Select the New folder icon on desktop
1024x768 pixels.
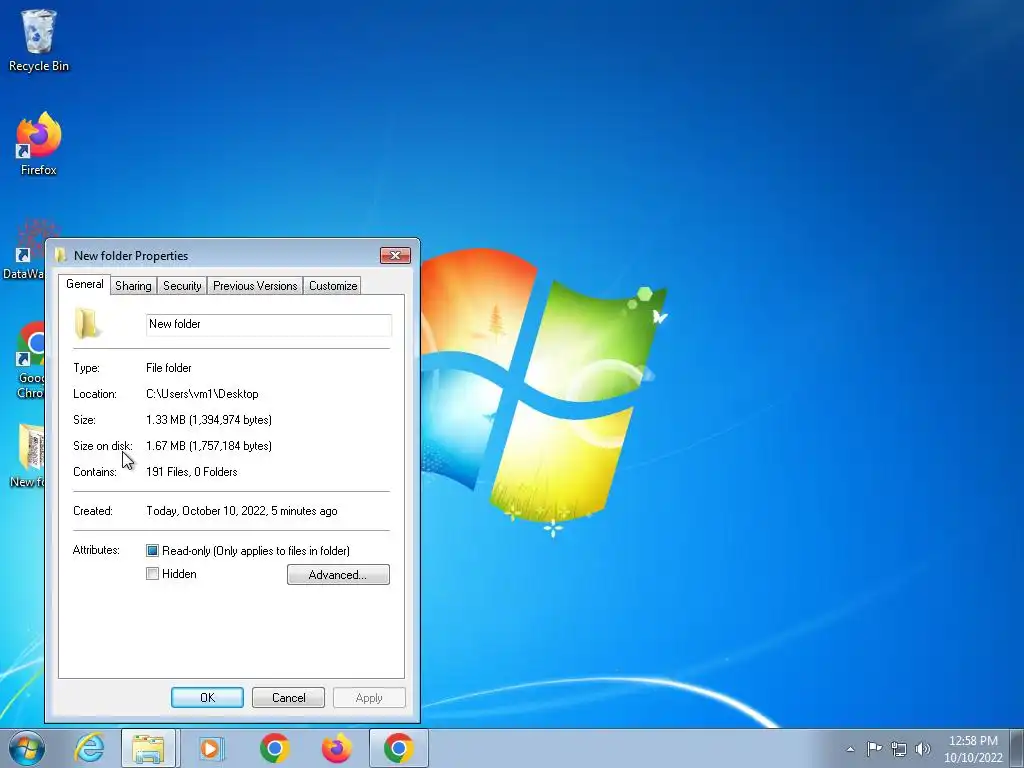click(27, 455)
